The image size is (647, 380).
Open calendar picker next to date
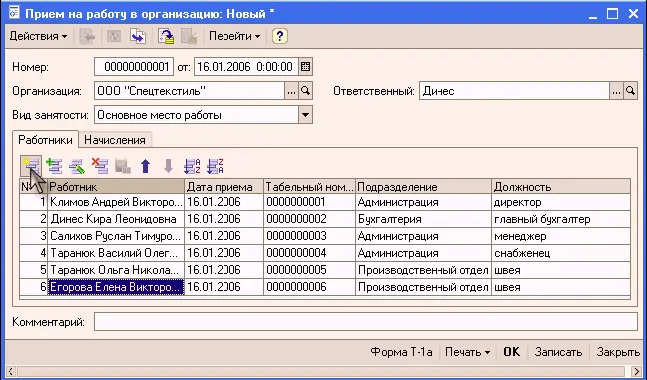[x=305, y=66]
